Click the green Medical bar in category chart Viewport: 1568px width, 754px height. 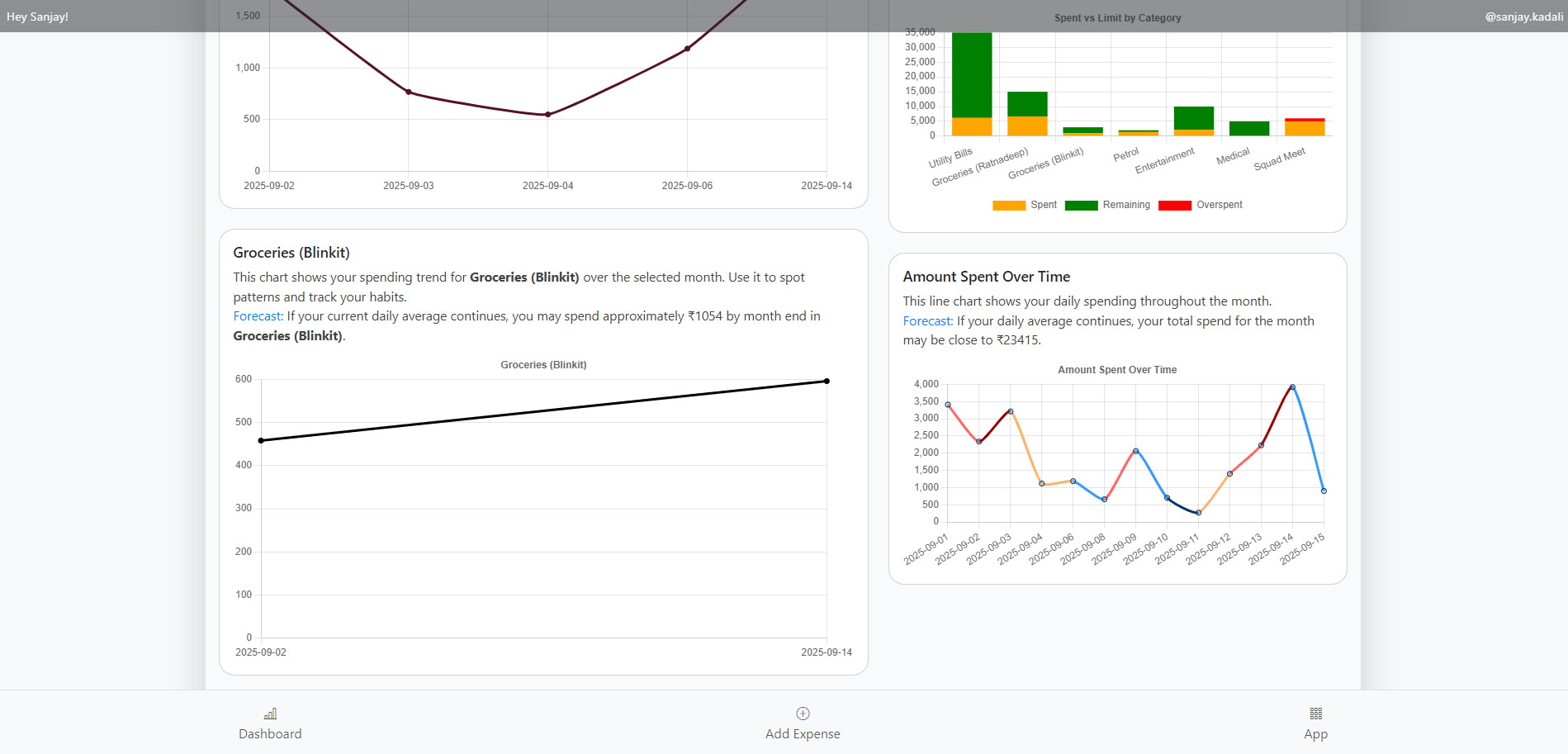point(1249,129)
